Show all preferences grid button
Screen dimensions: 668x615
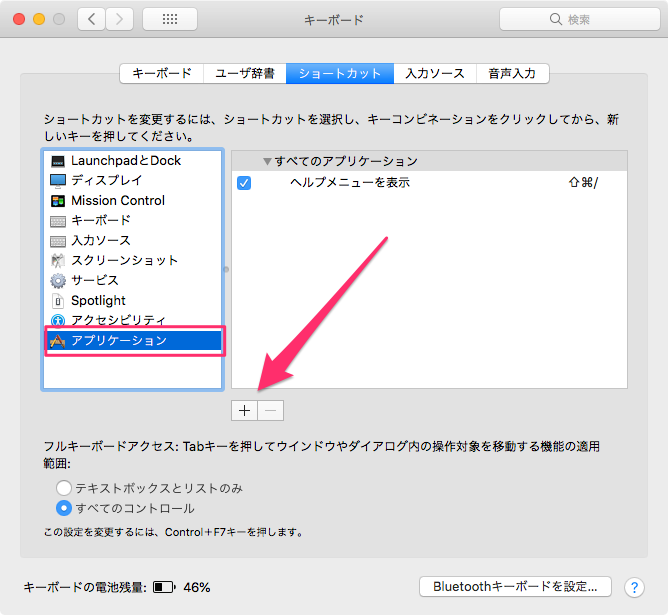click(x=170, y=19)
